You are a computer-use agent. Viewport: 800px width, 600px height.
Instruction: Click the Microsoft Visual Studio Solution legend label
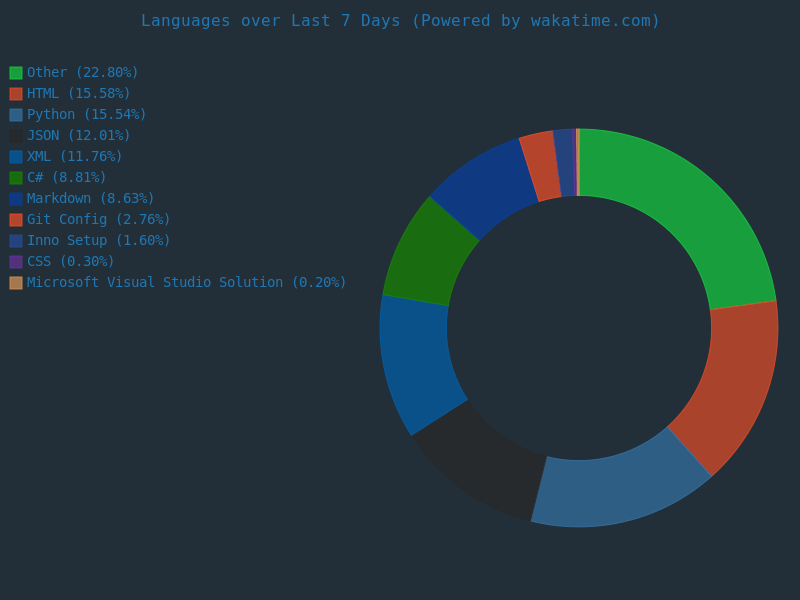[186, 283]
